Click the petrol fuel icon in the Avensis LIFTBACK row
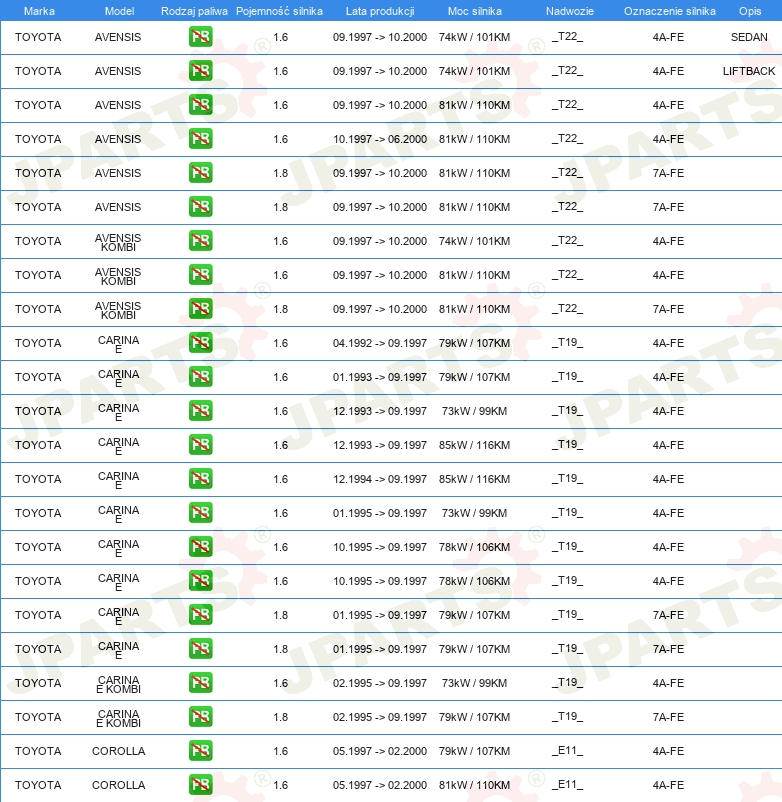Screen dimensions: 782x802 200,71
